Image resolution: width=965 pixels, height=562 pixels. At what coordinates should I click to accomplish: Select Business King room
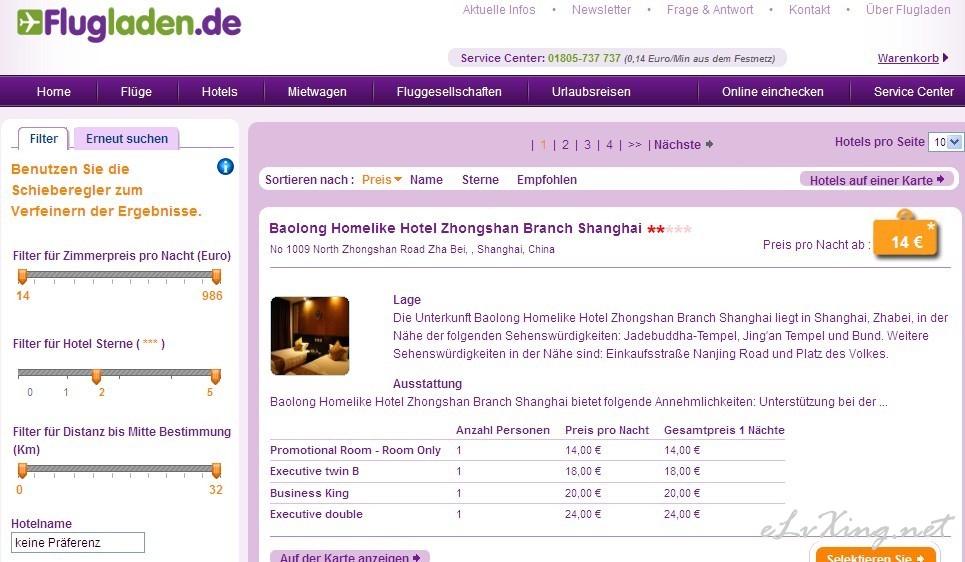527,493
